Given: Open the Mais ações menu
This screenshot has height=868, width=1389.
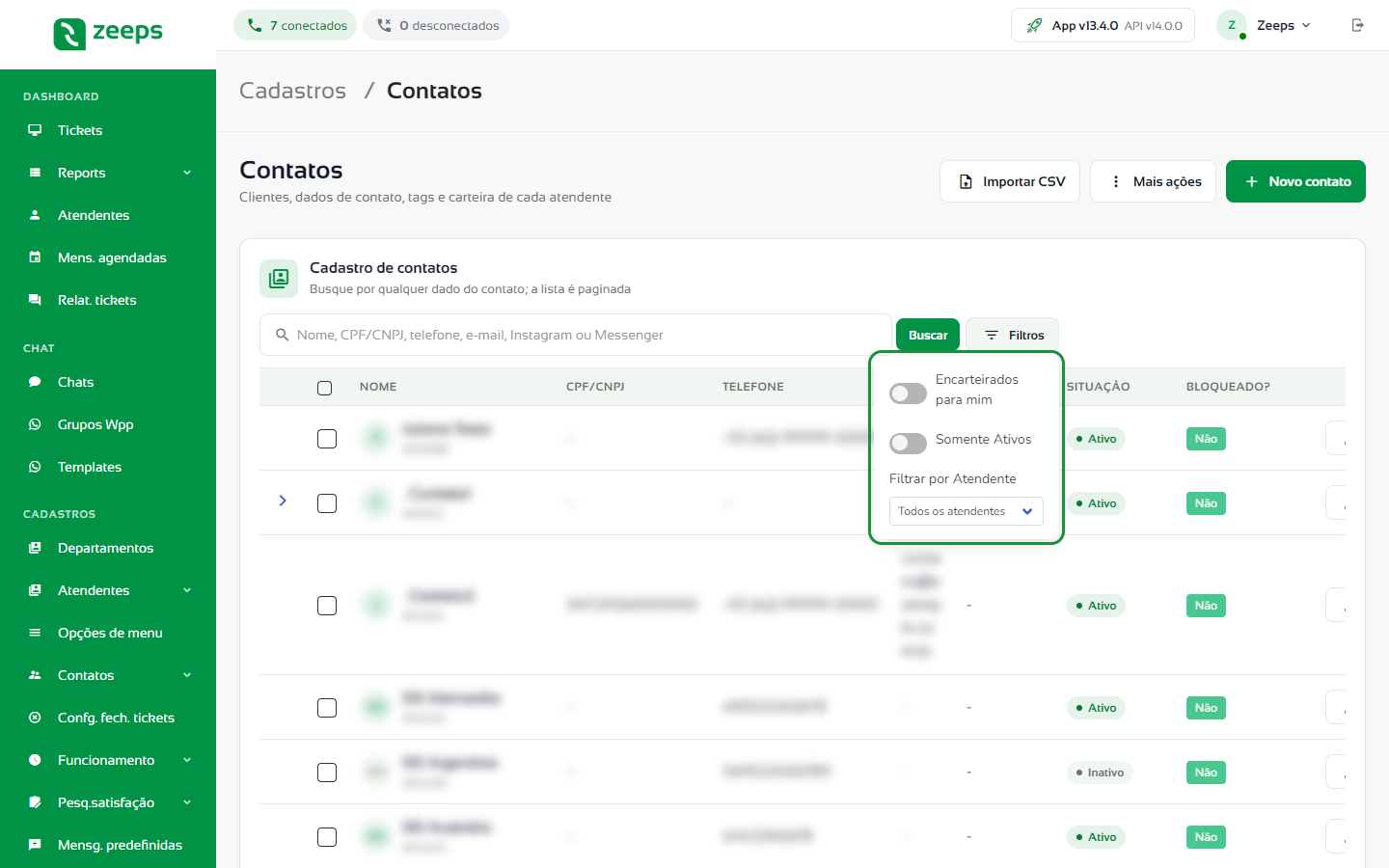Looking at the screenshot, I should click(x=1154, y=181).
